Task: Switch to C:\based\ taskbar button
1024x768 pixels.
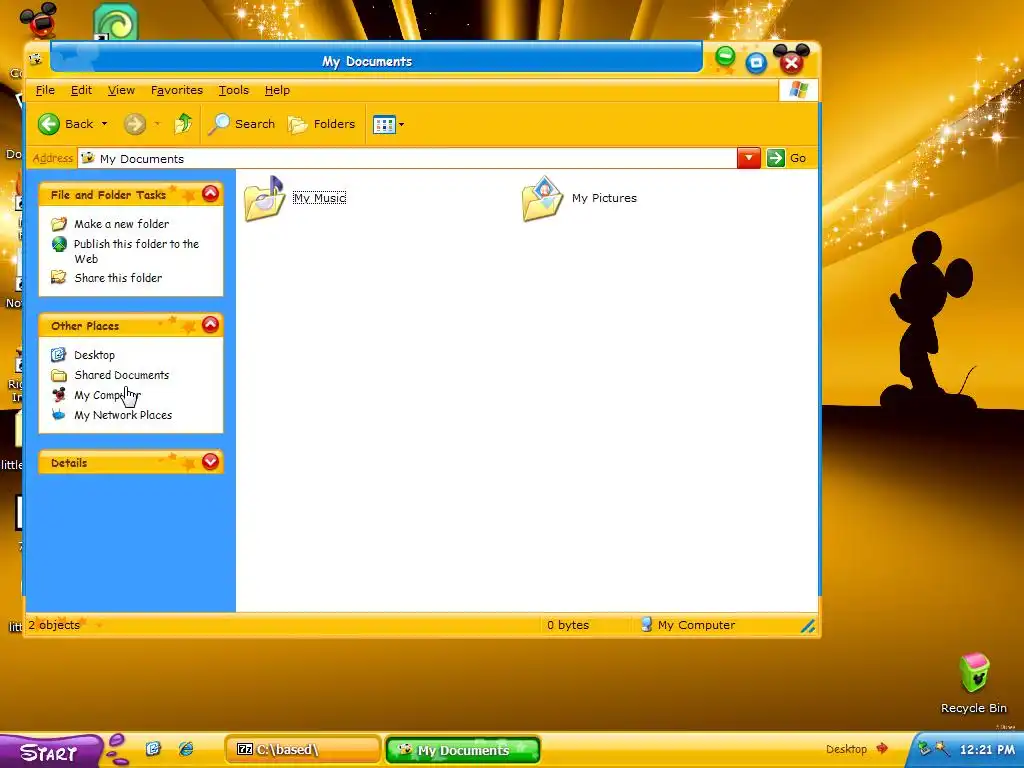Action: pyautogui.click(x=303, y=749)
